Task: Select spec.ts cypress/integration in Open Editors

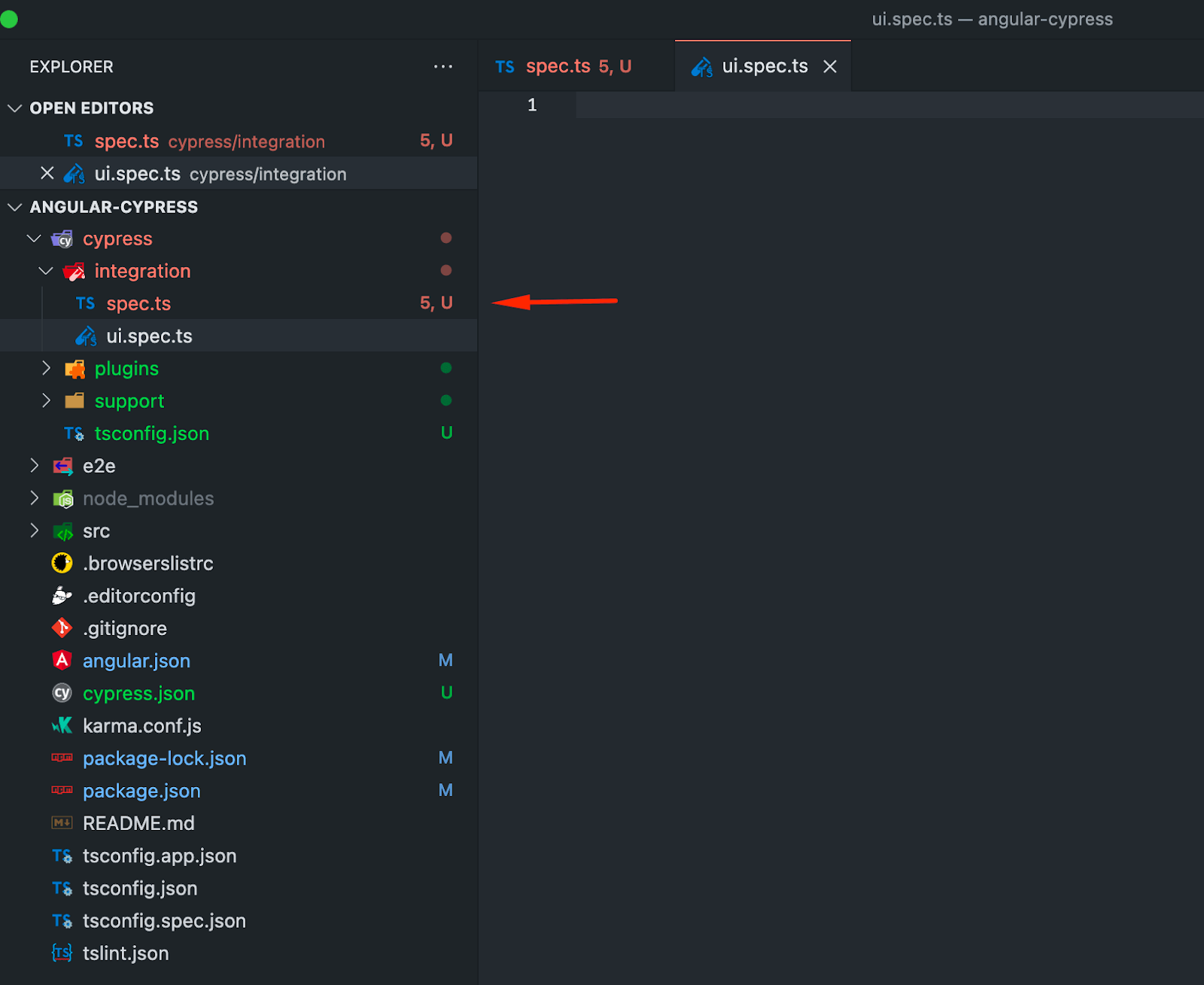Action: (239, 141)
